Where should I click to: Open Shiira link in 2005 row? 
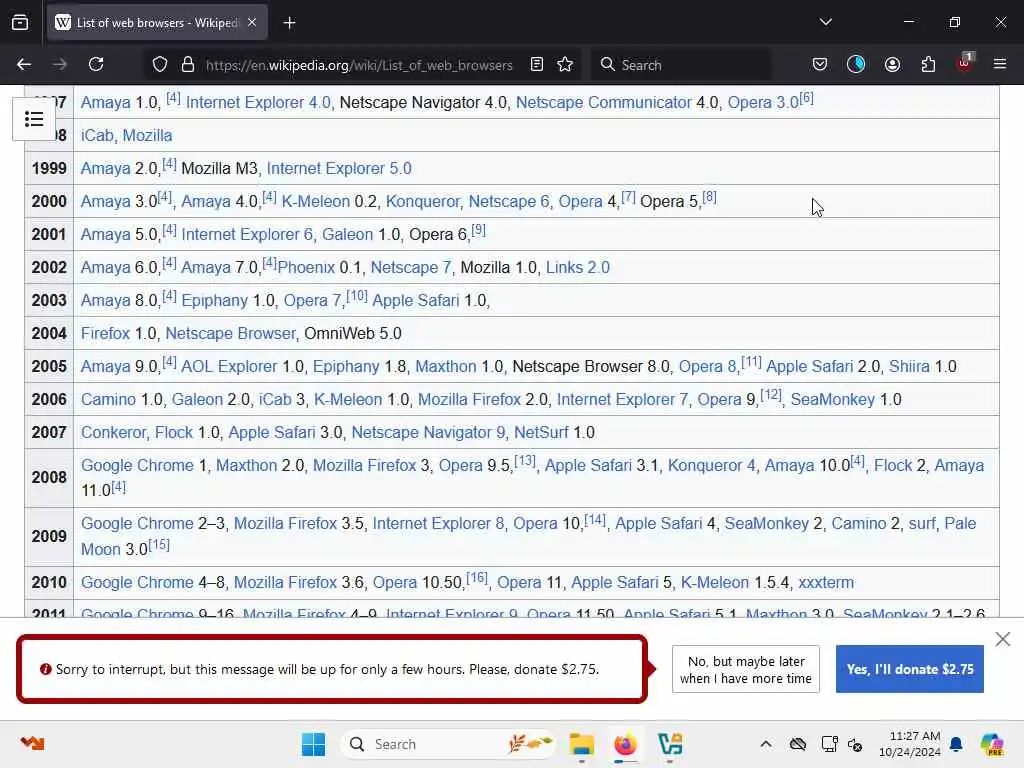pyautogui.click(x=908, y=366)
